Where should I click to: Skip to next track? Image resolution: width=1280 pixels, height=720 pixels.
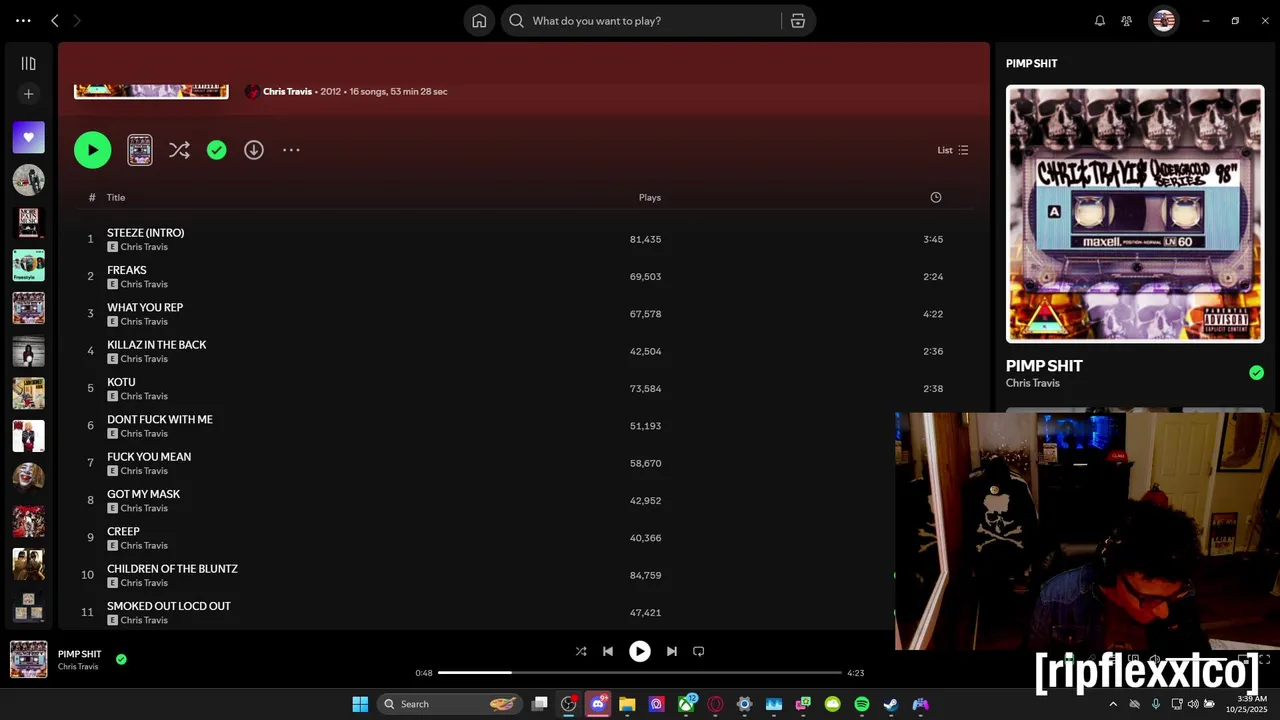tap(672, 651)
